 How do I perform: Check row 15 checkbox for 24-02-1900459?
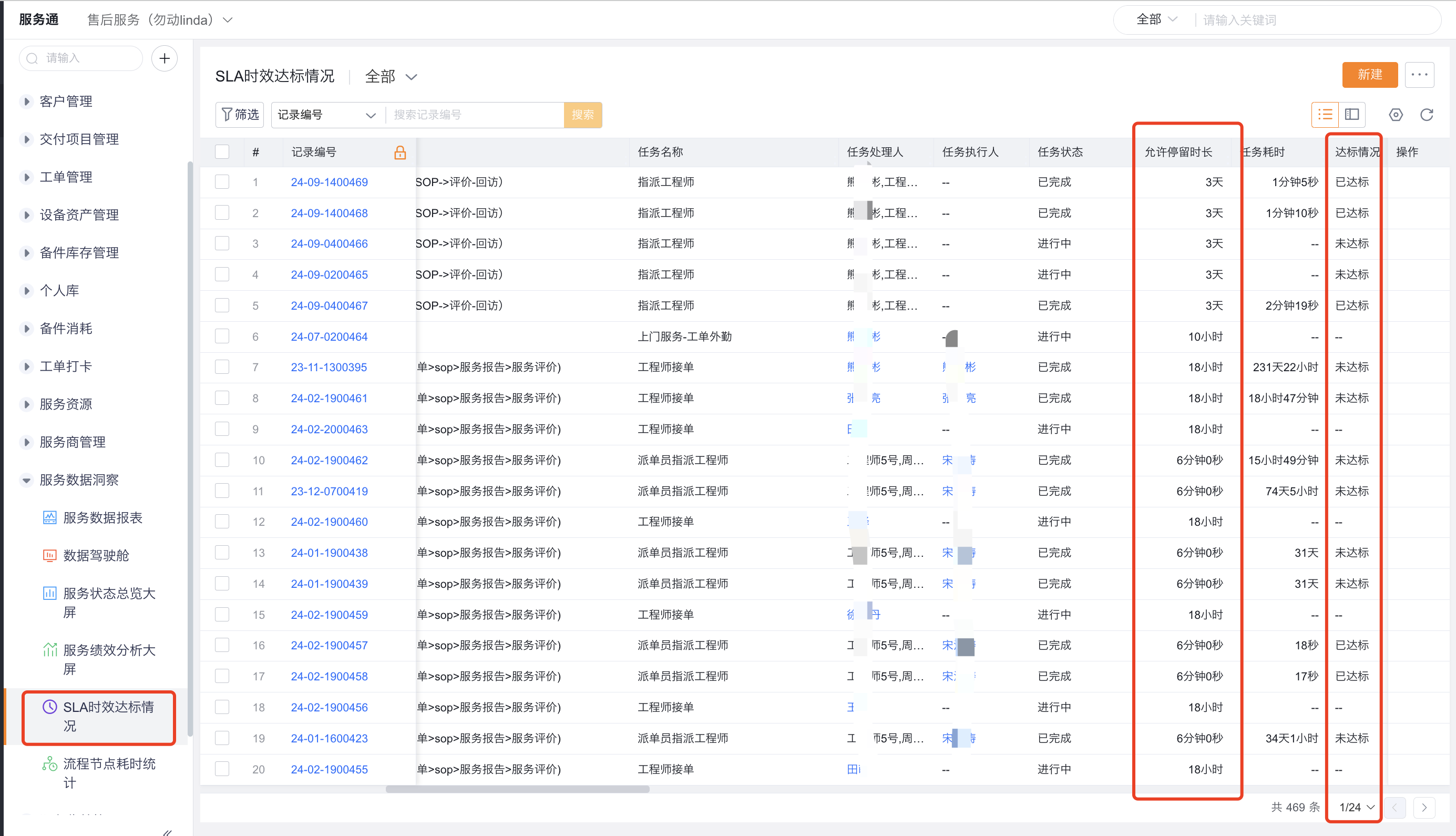tap(222, 614)
